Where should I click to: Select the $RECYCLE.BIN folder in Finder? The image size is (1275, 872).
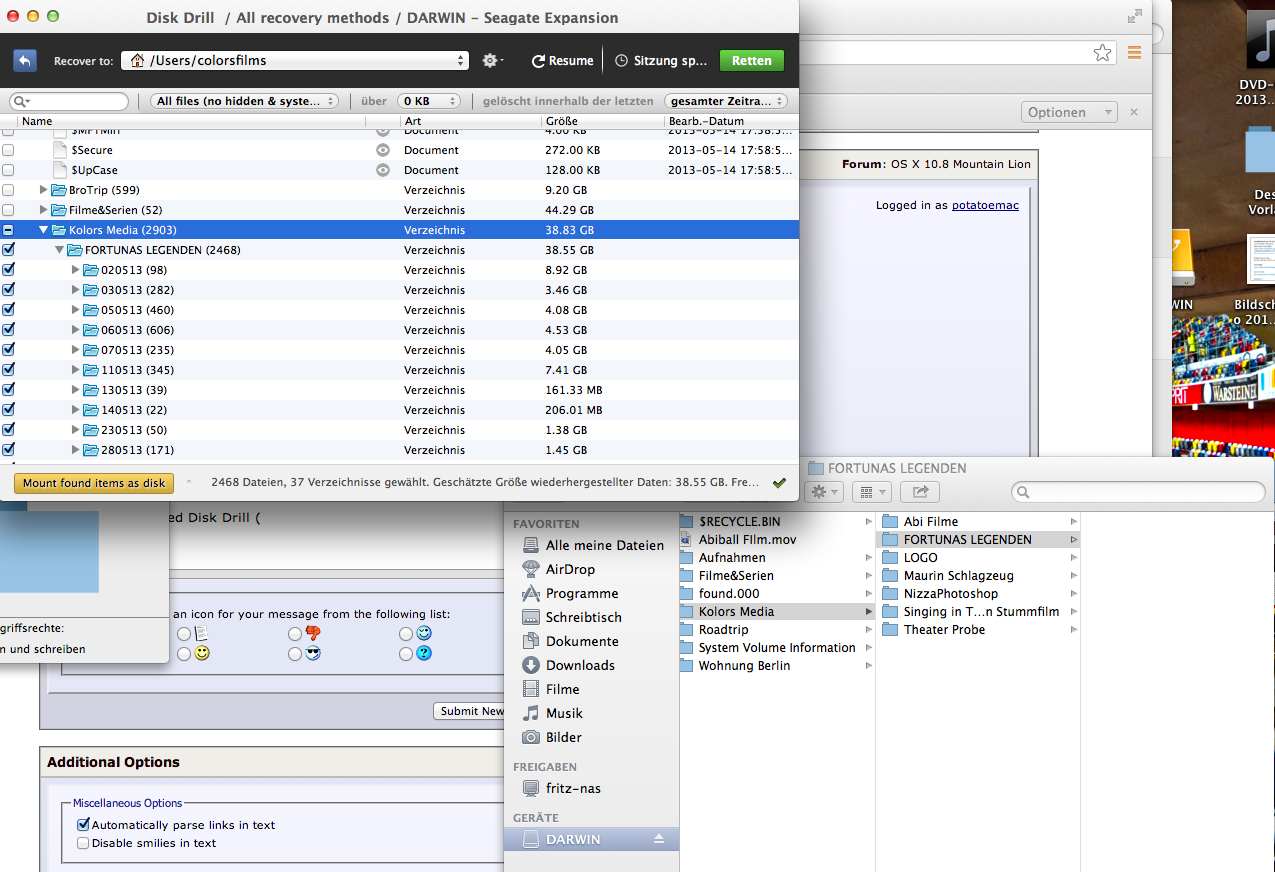[777, 521]
